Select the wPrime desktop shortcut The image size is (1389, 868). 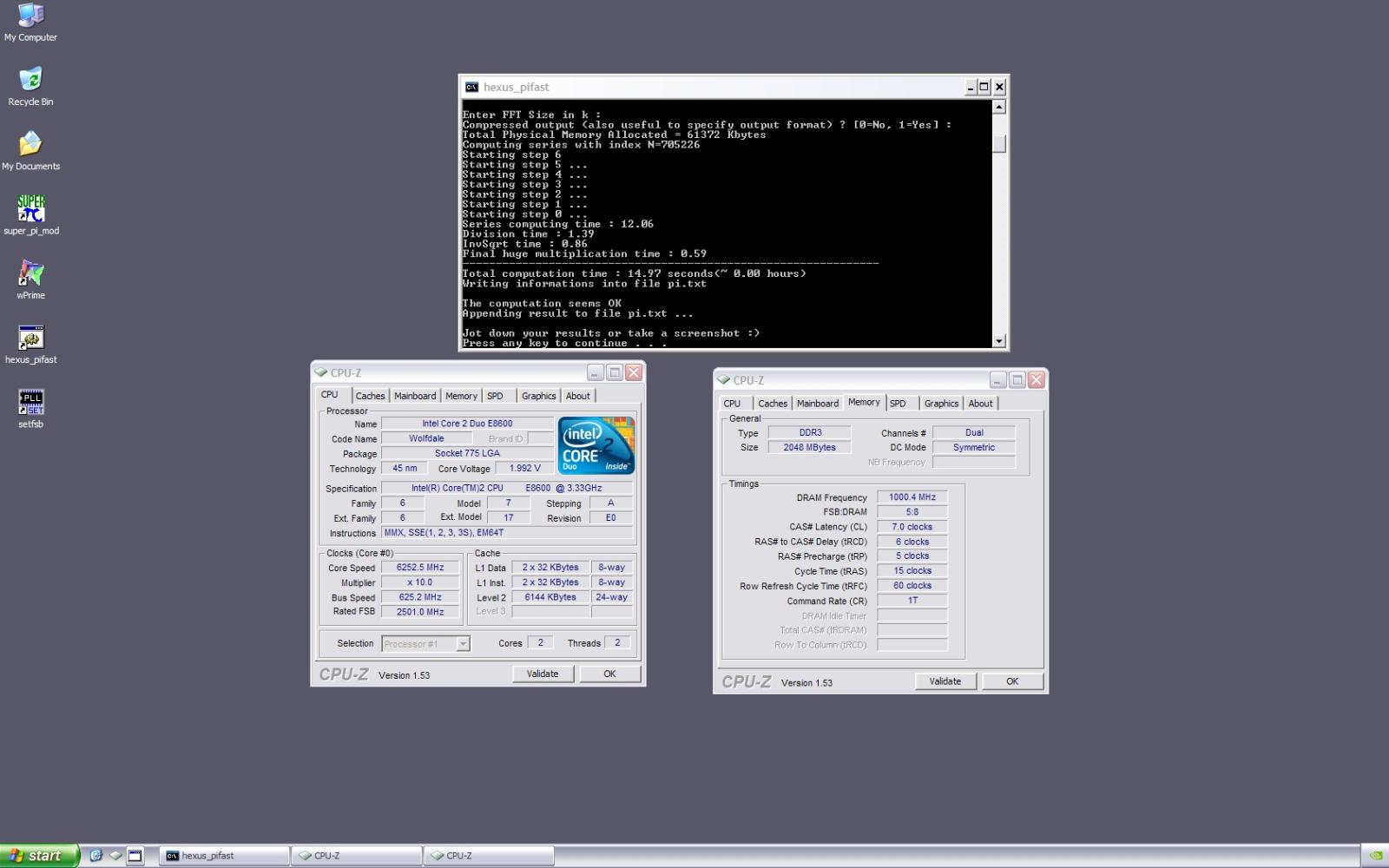tap(30, 279)
